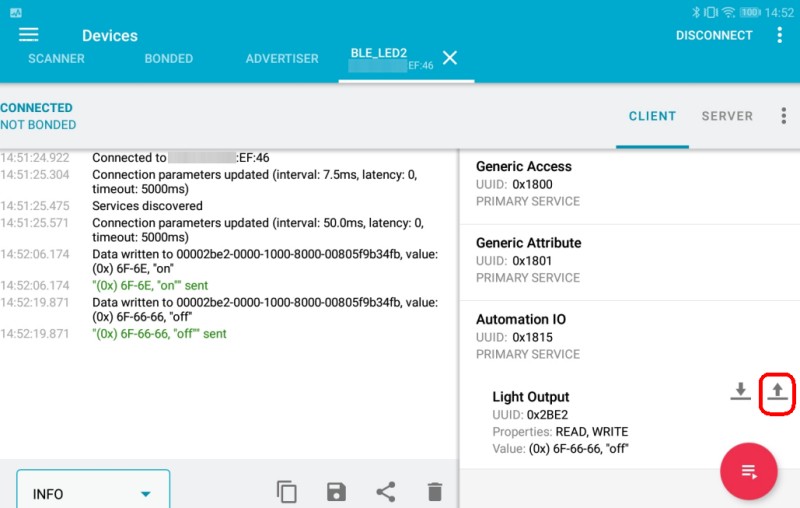Image resolution: width=800 pixels, height=508 pixels.
Task: Save the log file
Action: (336, 492)
